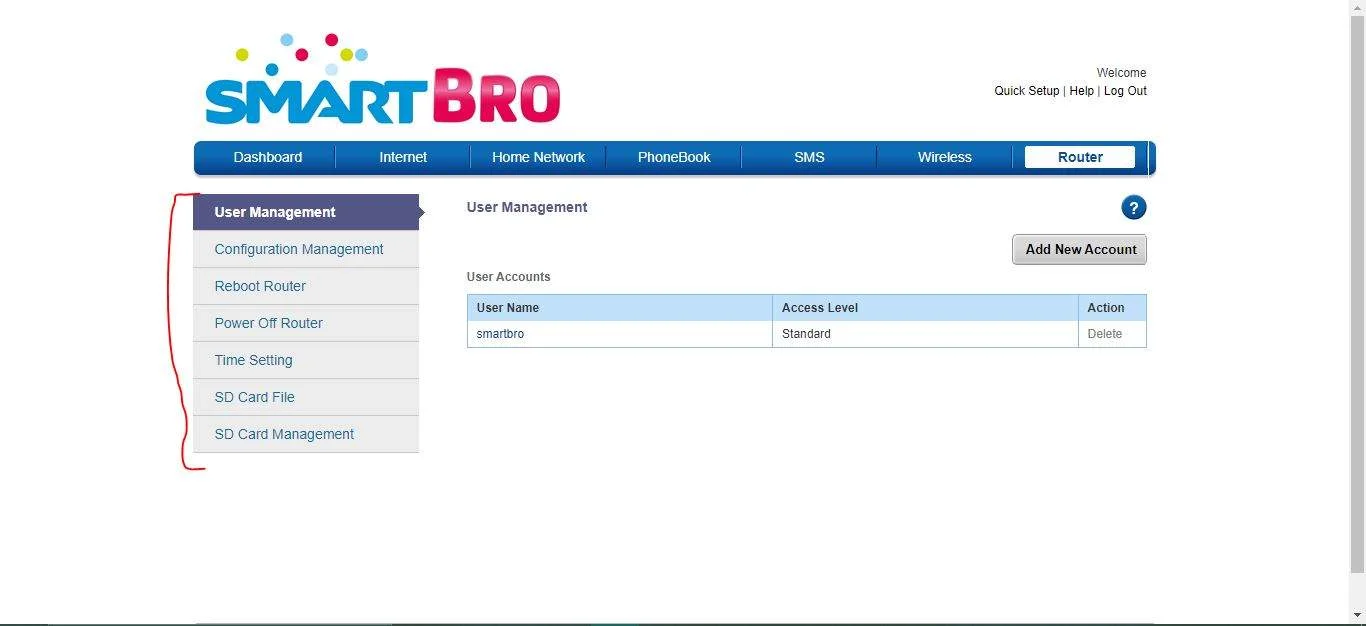Click the smartbro user name cell
The height and width of the screenshot is (626, 1366).
point(620,334)
